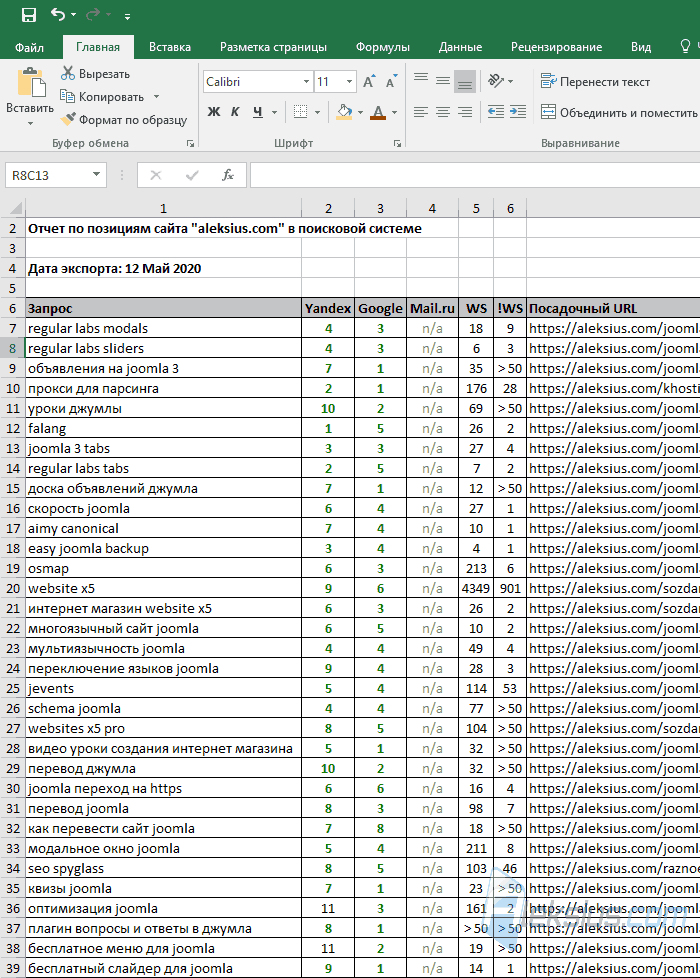Click the Undo arrow icon

click(58, 14)
